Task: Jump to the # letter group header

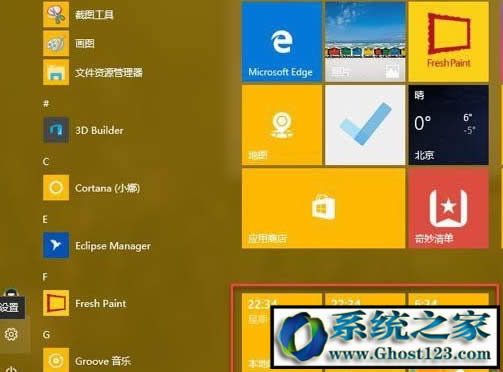Action: (46, 104)
